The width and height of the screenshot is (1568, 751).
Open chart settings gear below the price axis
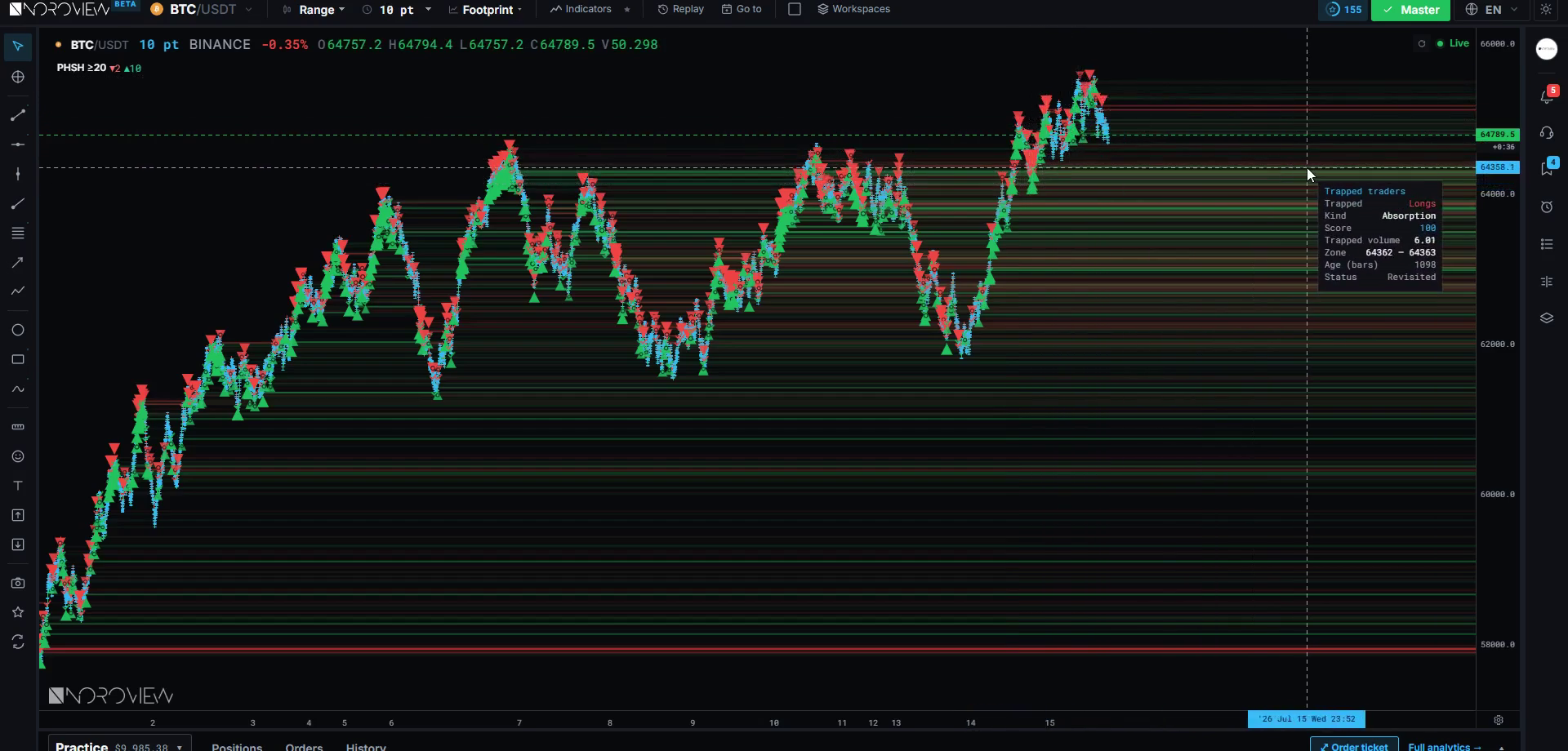tap(1499, 720)
